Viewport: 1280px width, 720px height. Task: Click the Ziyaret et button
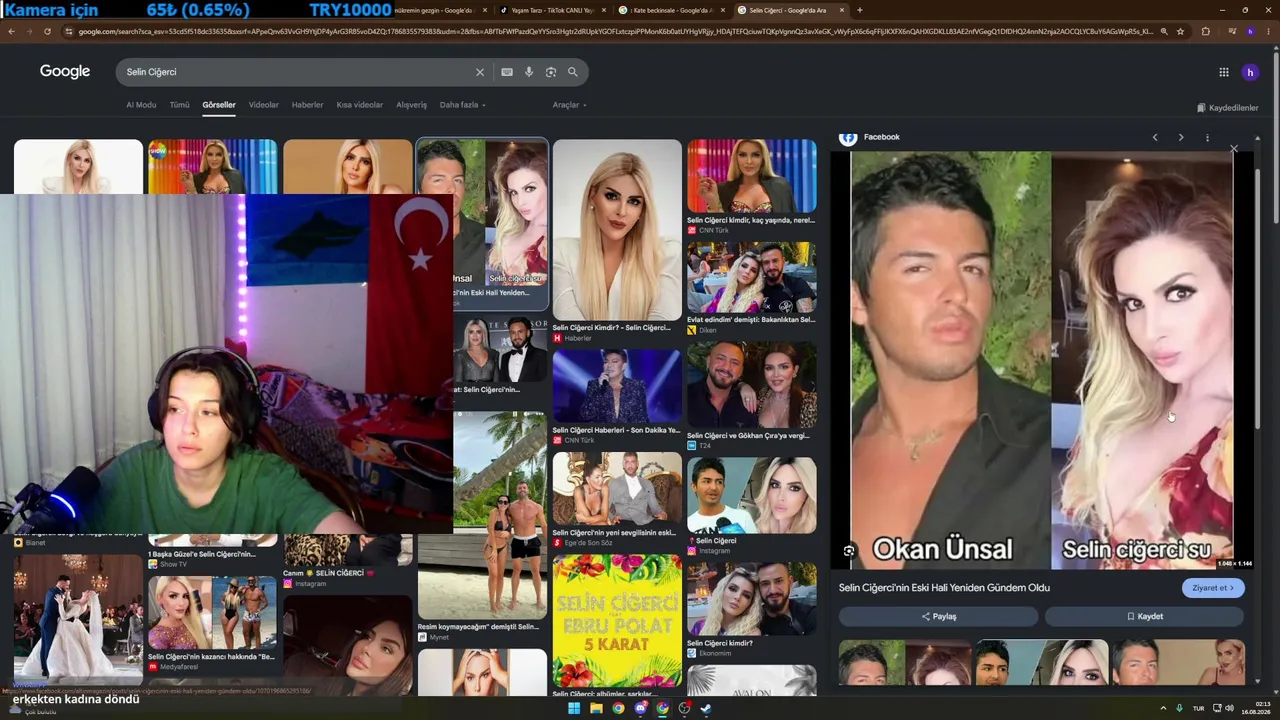pos(1212,588)
